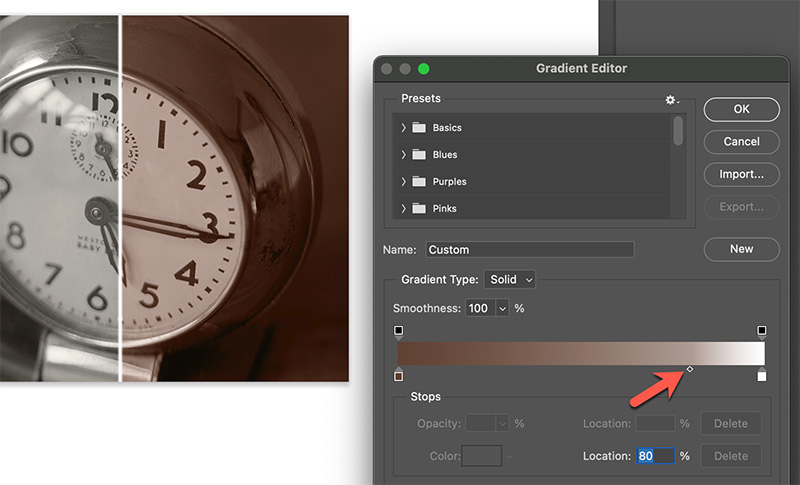Open the Presets gear settings menu
This screenshot has height=485, width=800.
671,100
